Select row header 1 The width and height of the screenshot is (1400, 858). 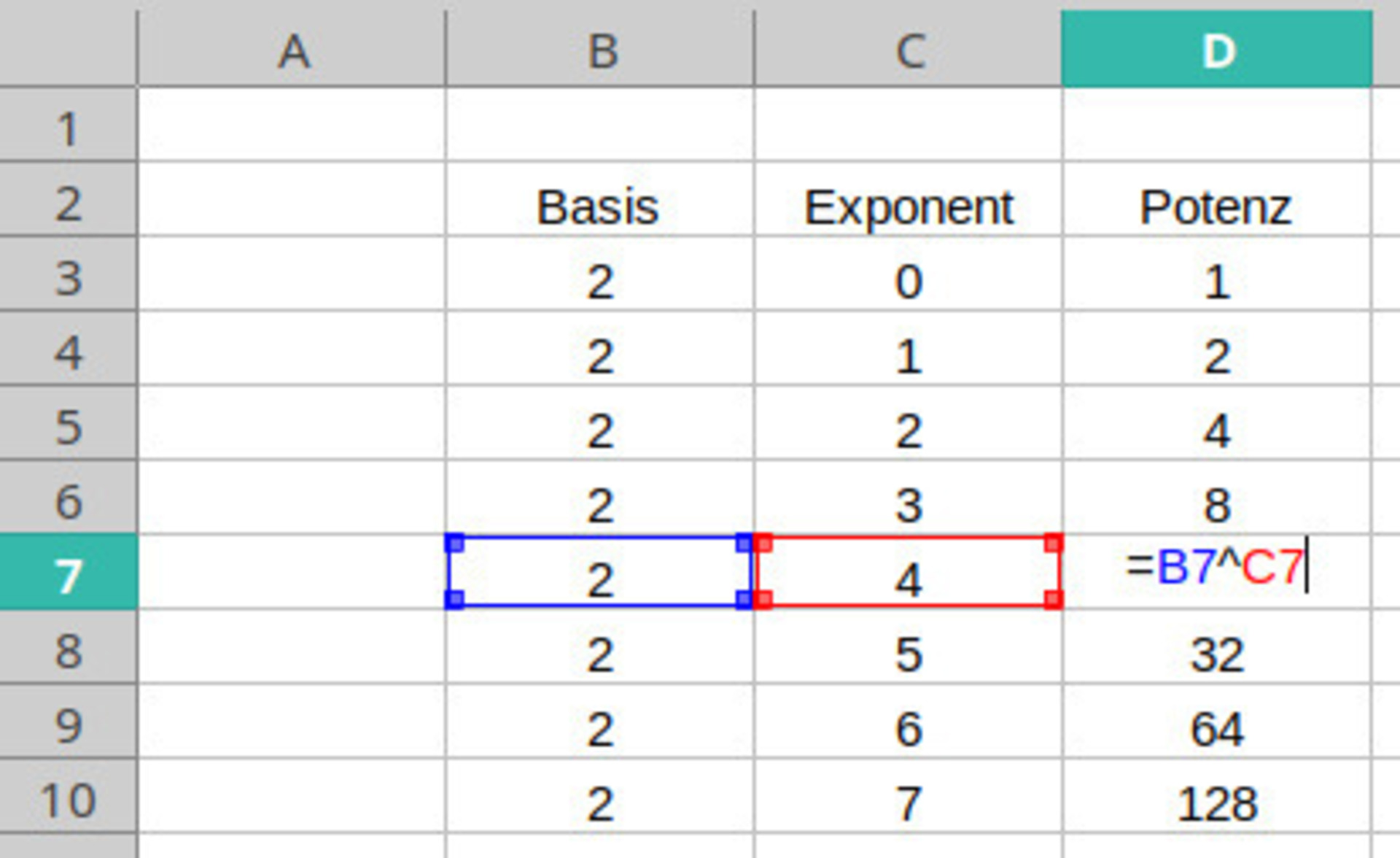coord(68,128)
